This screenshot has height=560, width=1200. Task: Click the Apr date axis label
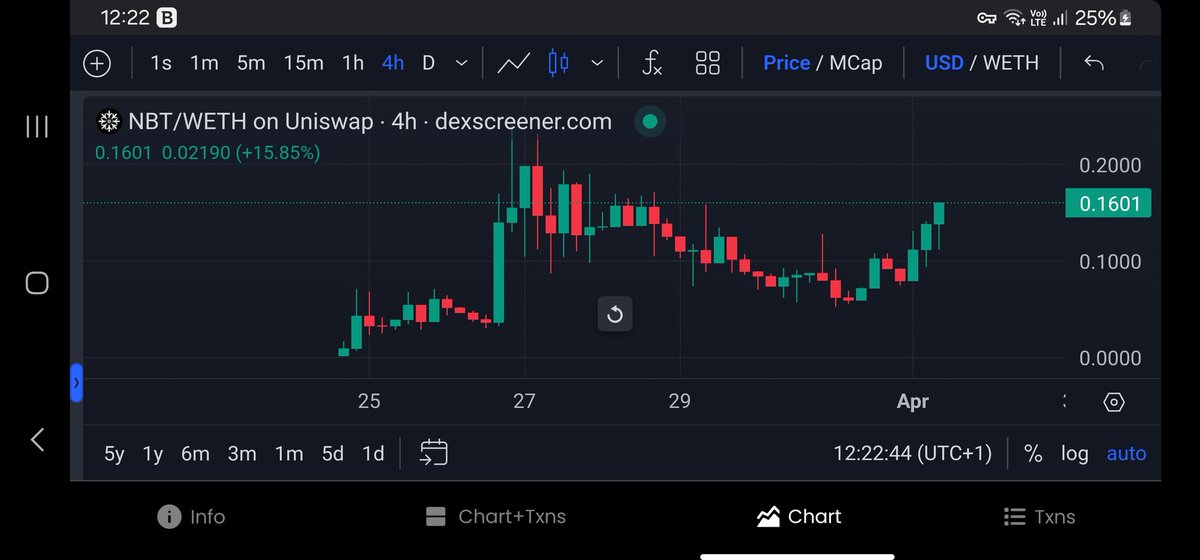(x=913, y=401)
